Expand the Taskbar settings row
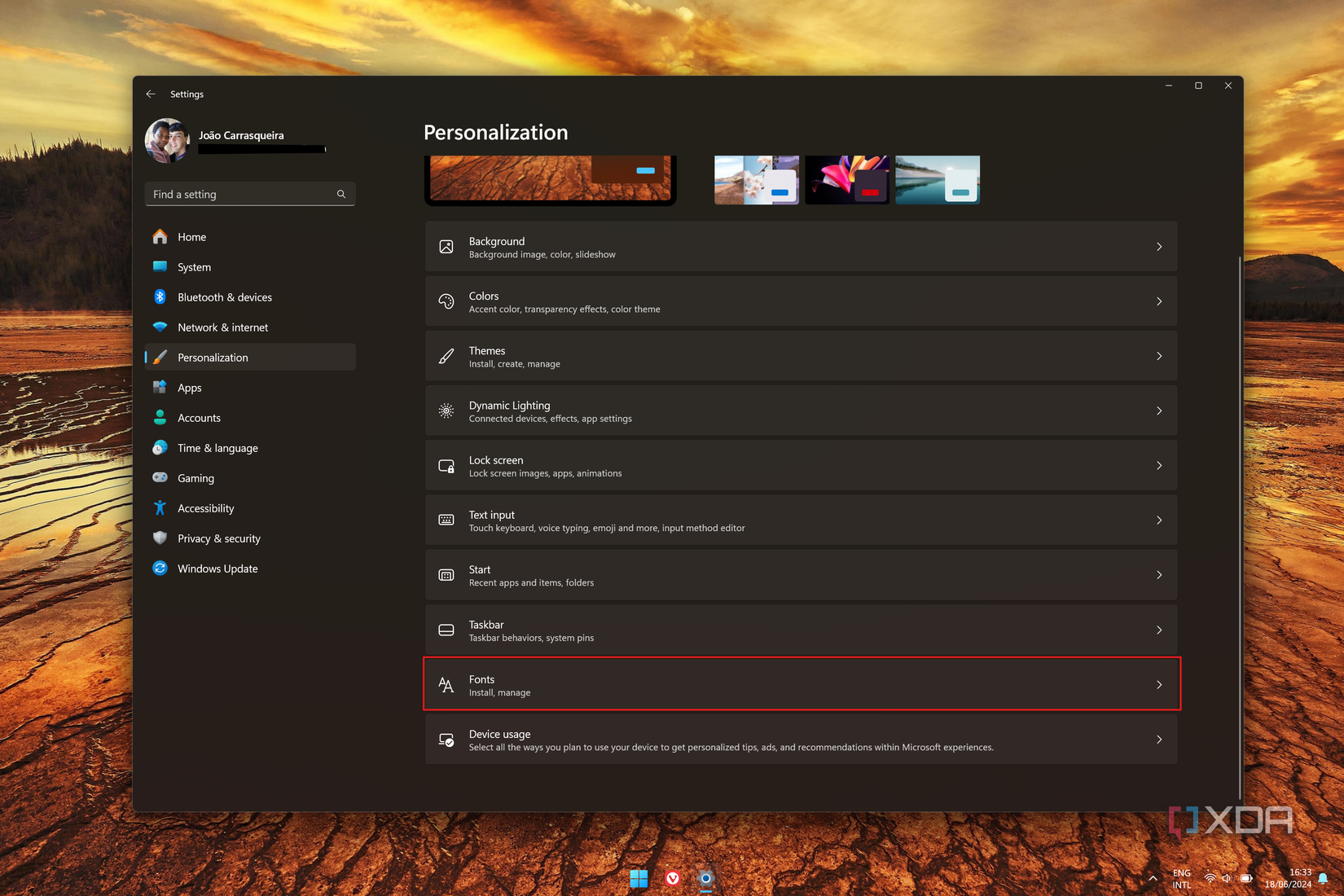 (800, 630)
